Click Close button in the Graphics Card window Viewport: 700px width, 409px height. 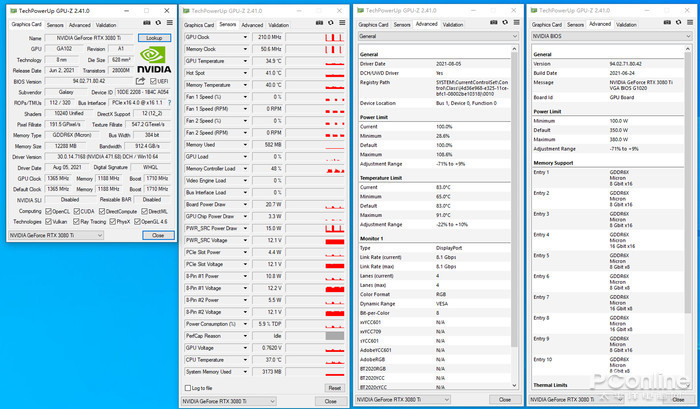click(158, 235)
